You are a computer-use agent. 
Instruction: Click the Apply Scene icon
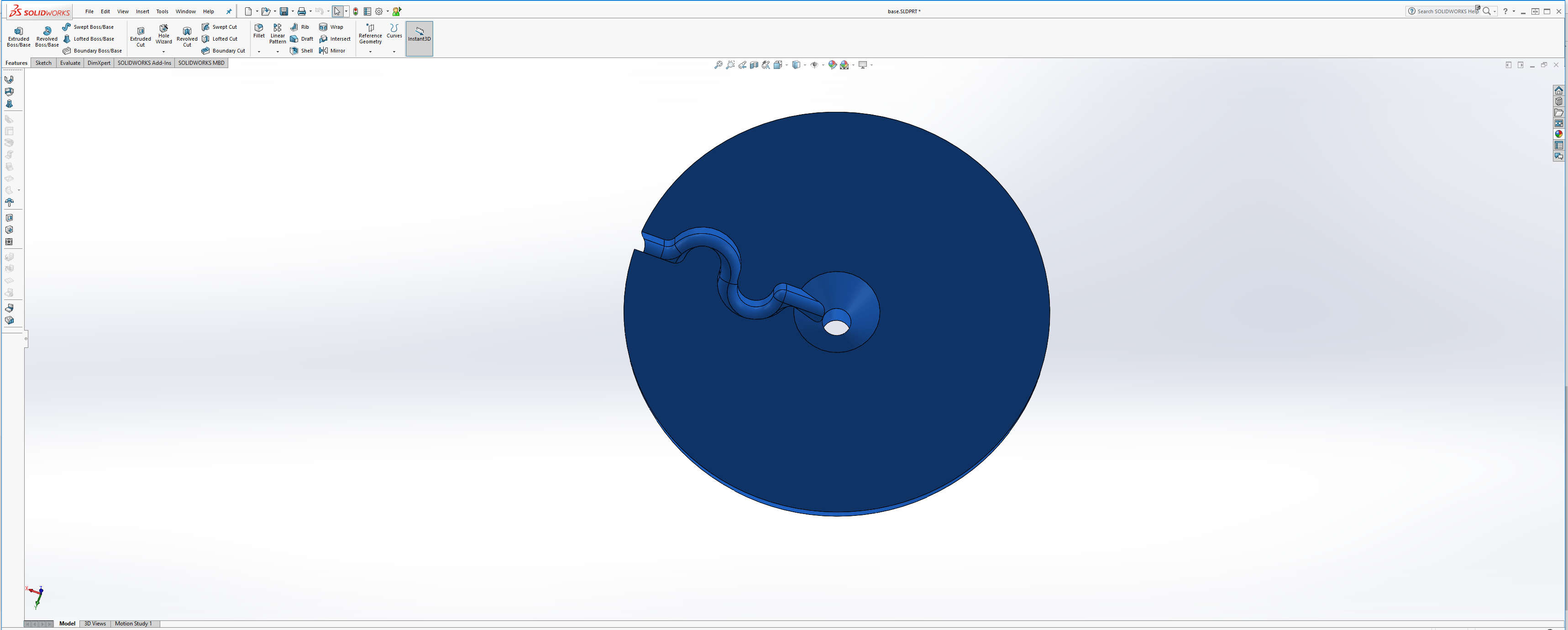pyautogui.click(x=844, y=65)
